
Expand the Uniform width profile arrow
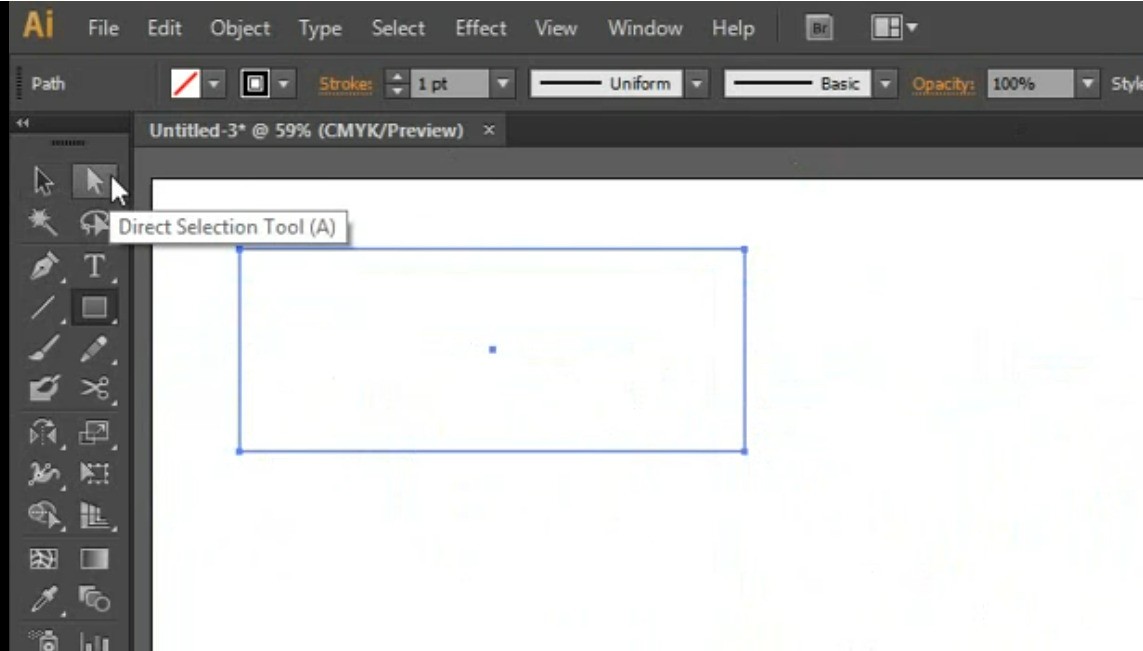click(697, 83)
